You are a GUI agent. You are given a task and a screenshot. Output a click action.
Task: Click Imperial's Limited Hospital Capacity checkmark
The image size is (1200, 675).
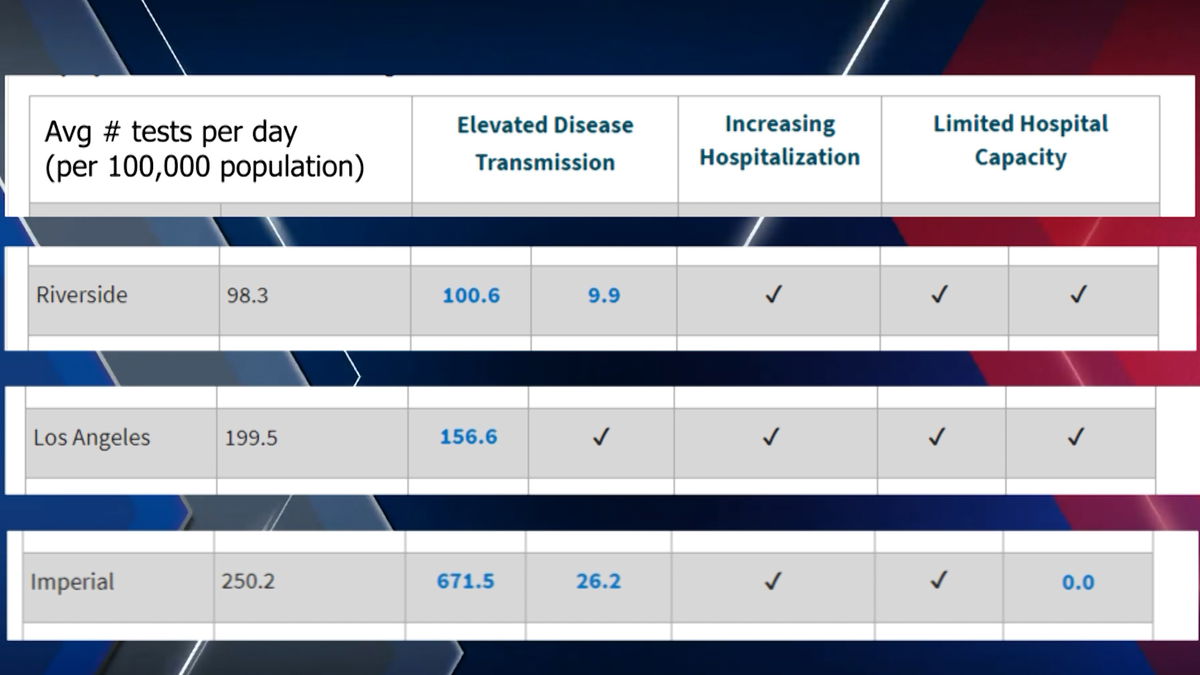point(937,581)
